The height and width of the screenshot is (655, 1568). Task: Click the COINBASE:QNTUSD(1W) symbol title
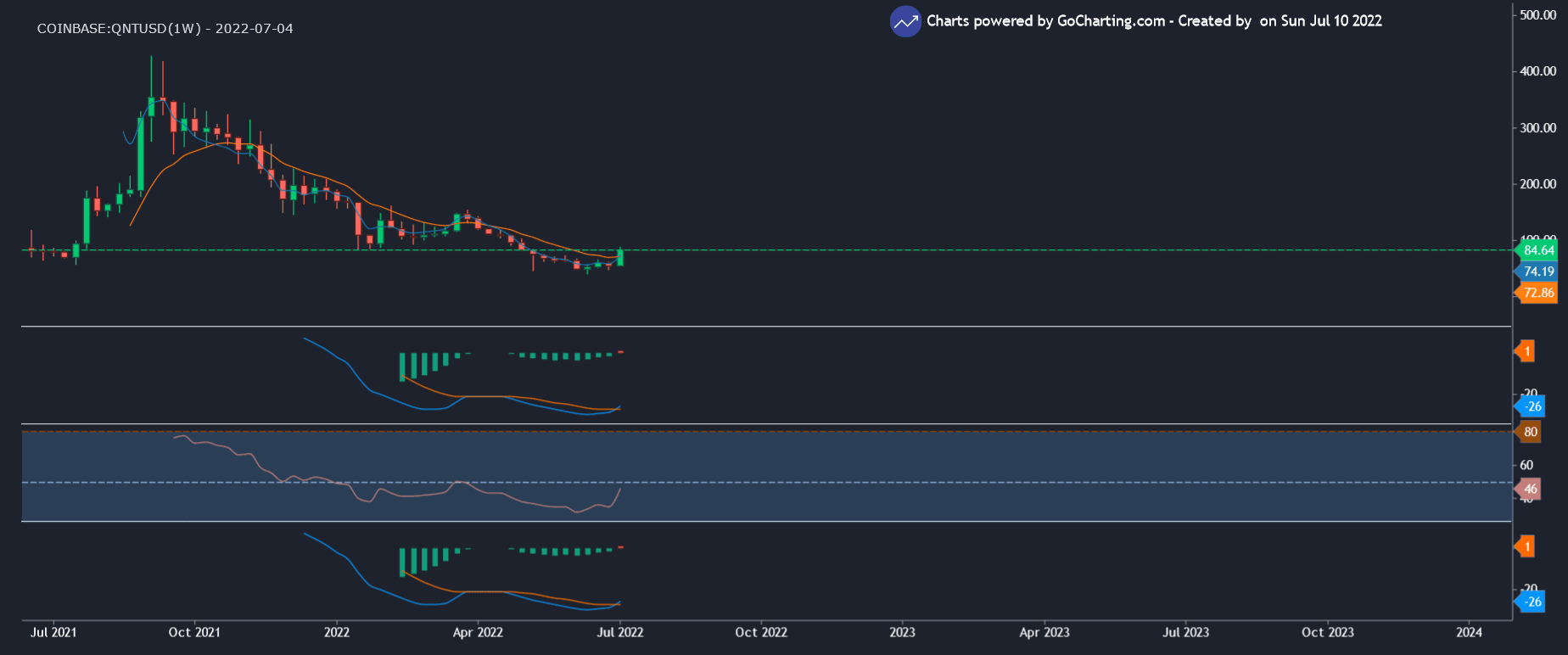pos(165,29)
